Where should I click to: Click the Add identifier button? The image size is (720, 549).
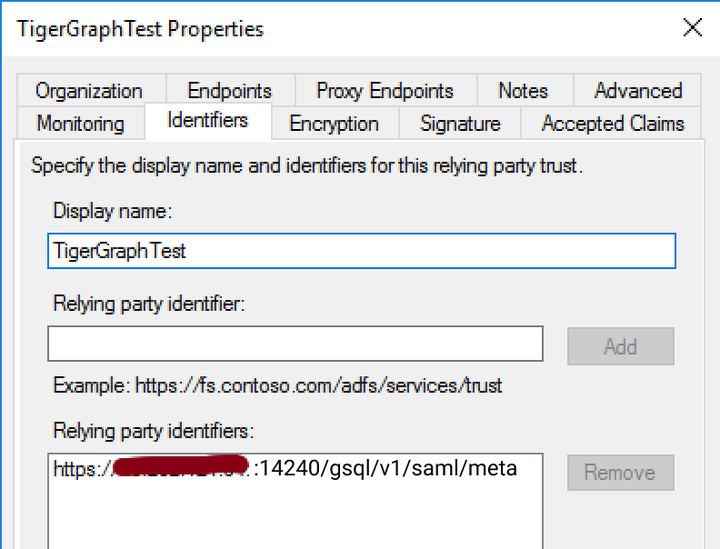click(620, 346)
